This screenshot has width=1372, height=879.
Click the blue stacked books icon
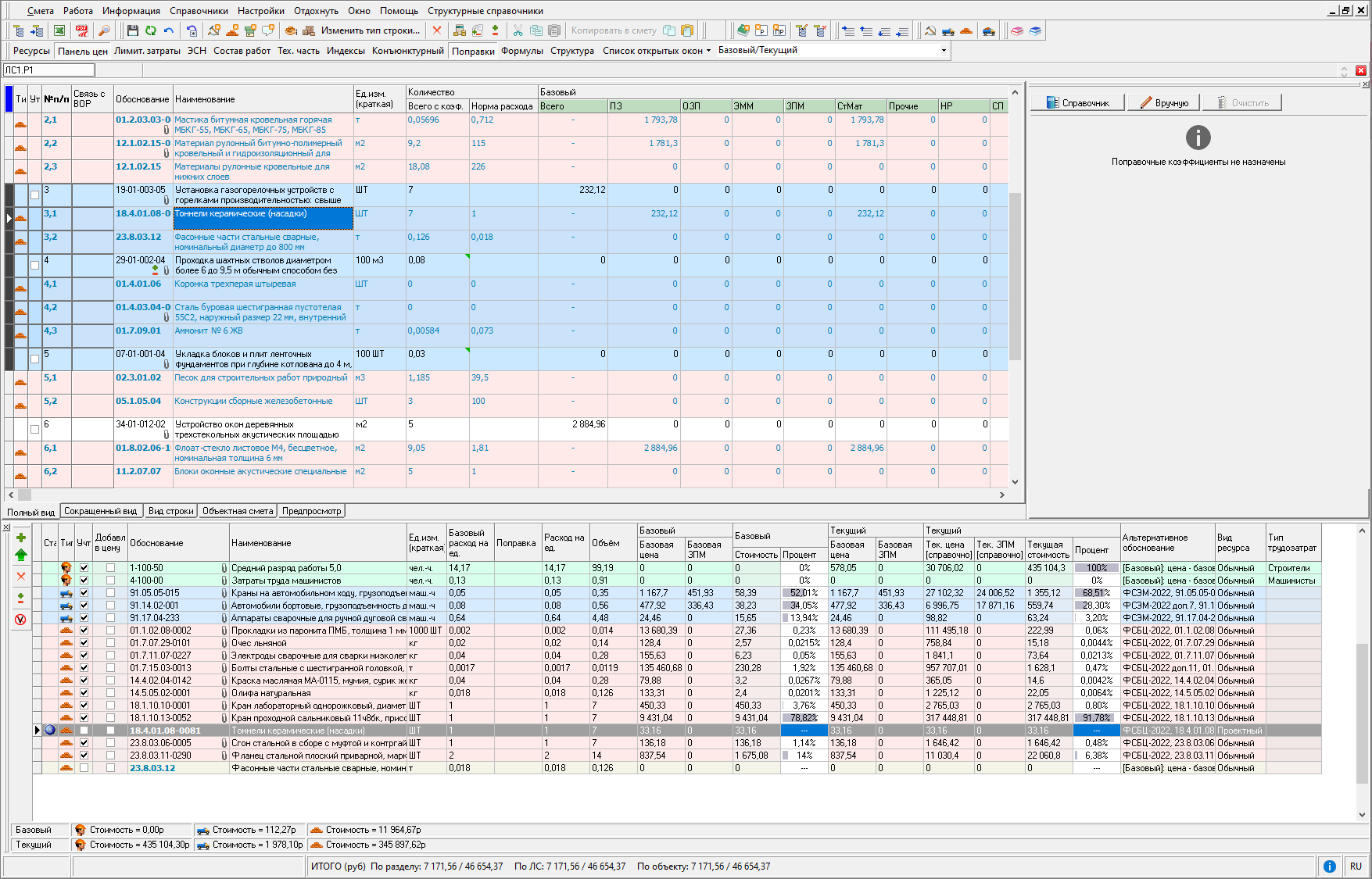tap(1035, 30)
